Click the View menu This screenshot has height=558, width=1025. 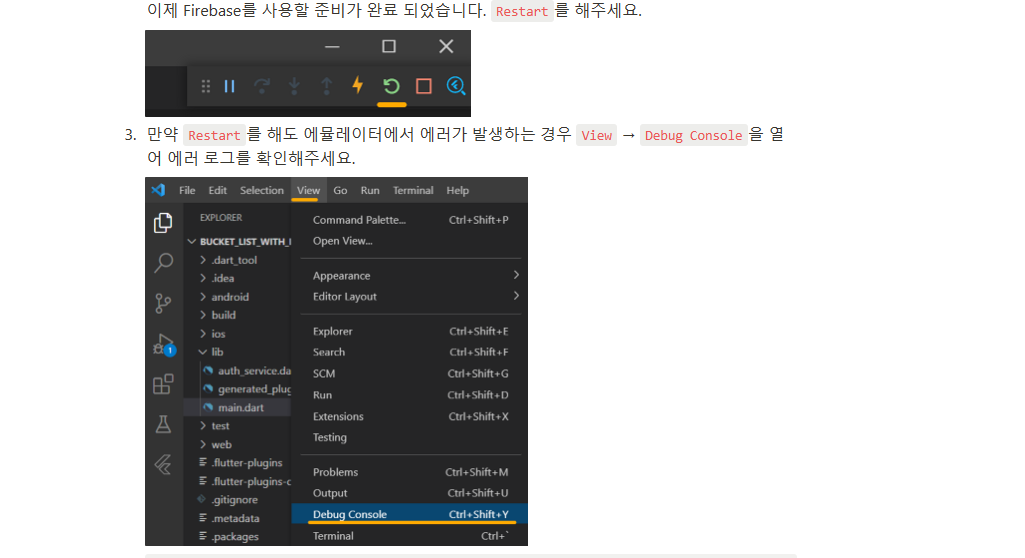click(x=308, y=190)
